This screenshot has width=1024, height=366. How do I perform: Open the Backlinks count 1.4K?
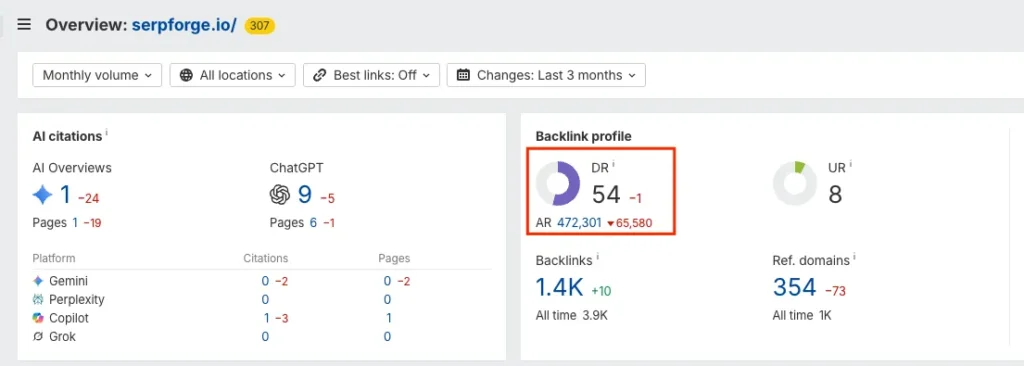point(560,288)
